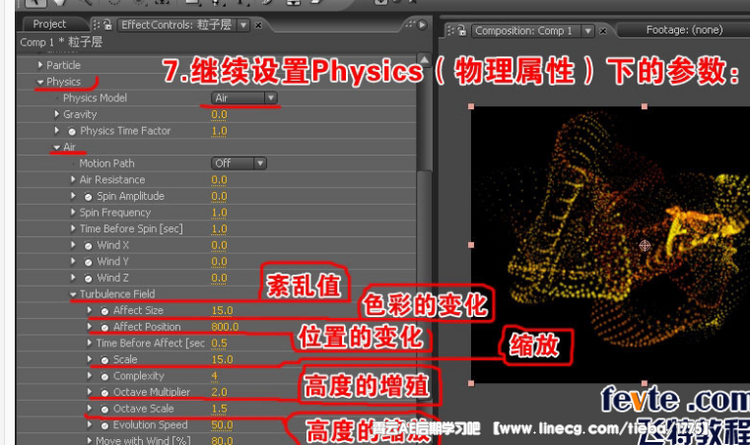Select the Spin Amplitude property label
The image size is (750, 445).
(131, 196)
